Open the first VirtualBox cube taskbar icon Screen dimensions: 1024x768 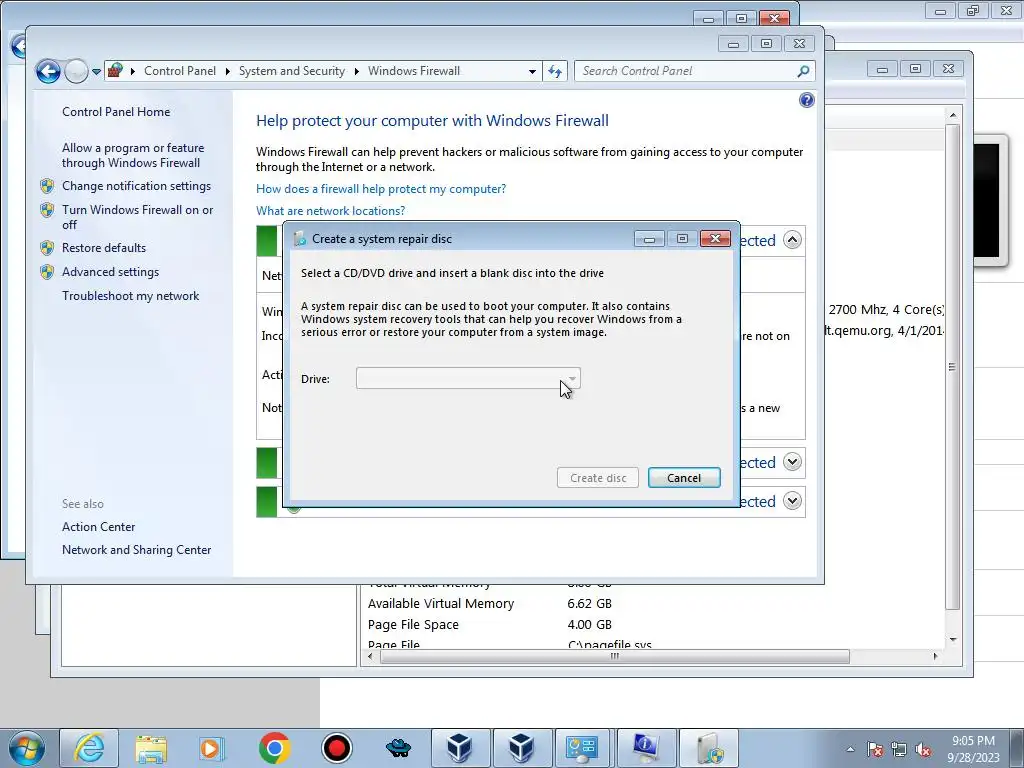(x=460, y=748)
